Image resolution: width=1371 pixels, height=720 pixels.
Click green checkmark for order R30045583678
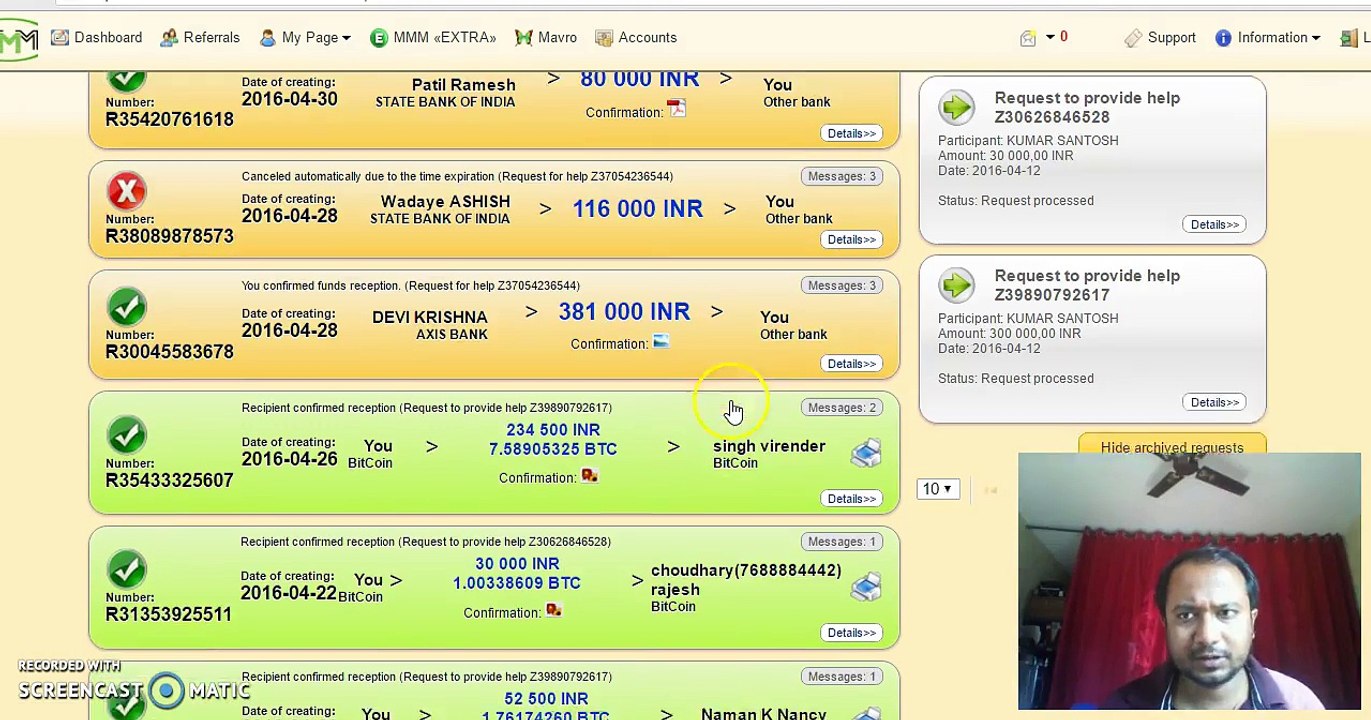(127, 307)
